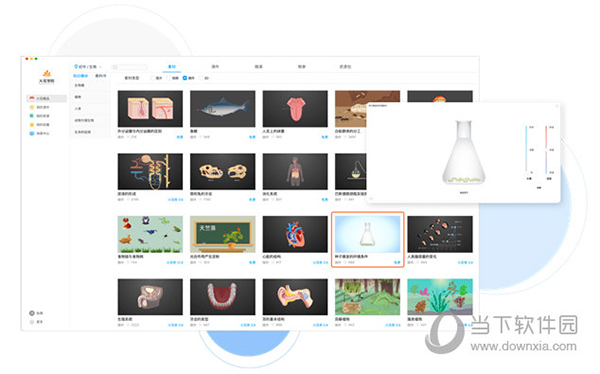The image size is (600, 374).
Task: Open the embryo development stages thumbnail
Action: click(x=440, y=234)
